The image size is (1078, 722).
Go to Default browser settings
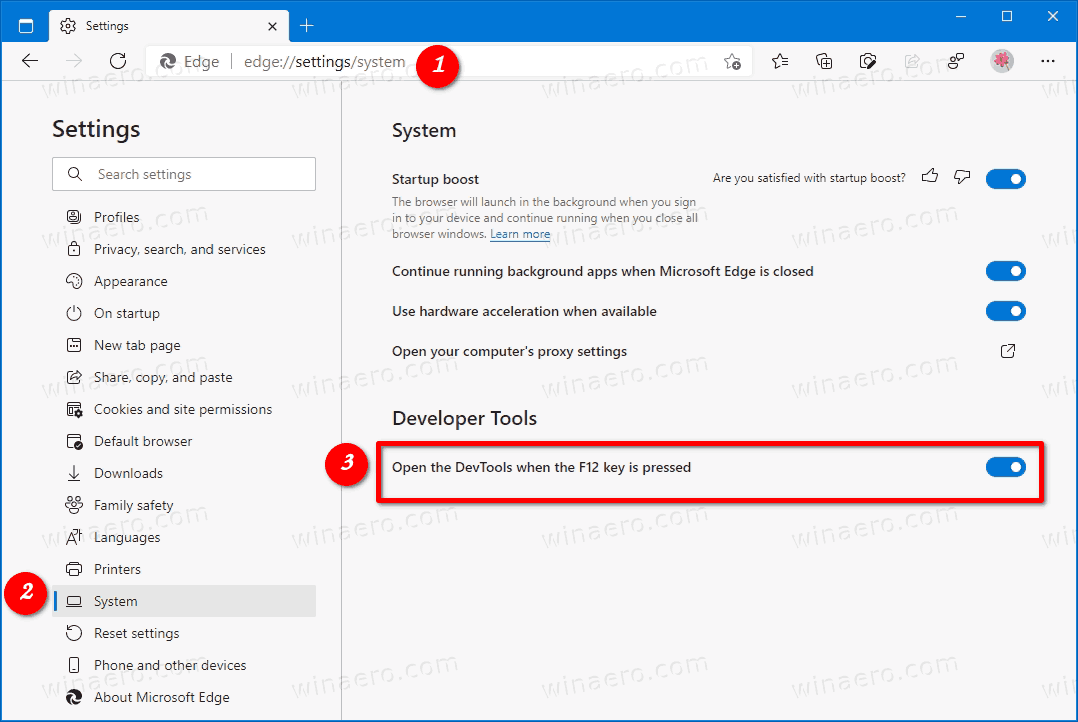coord(184,441)
